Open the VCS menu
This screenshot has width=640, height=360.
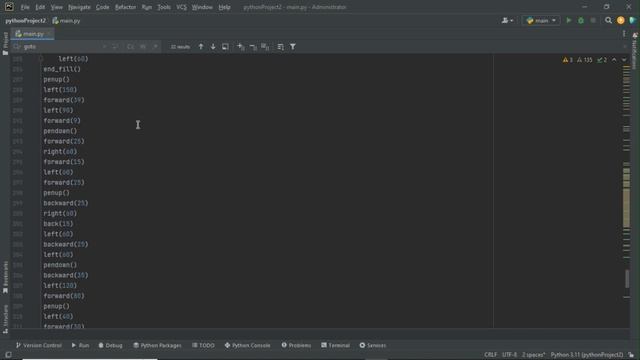coord(181,7)
